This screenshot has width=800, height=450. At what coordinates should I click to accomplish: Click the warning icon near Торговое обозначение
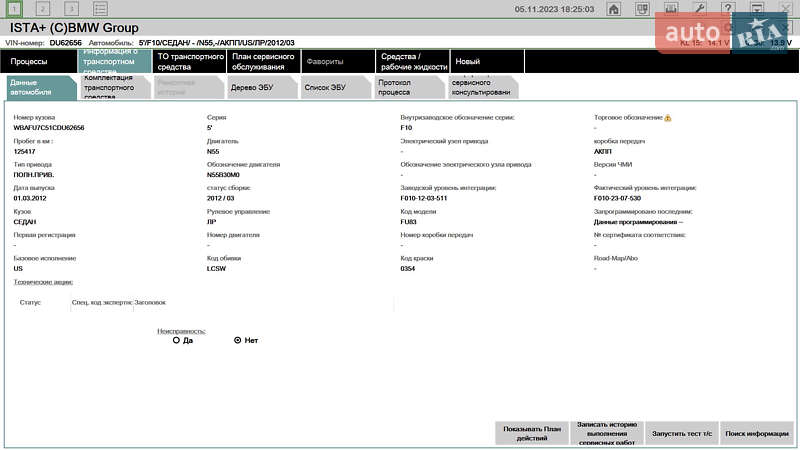pos(668,118)
